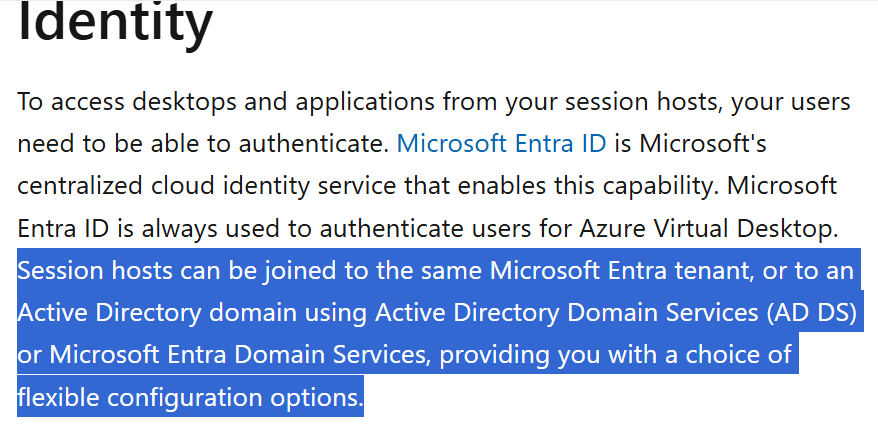Open the Microsoft Entra ID link

(x=501, y=144)
